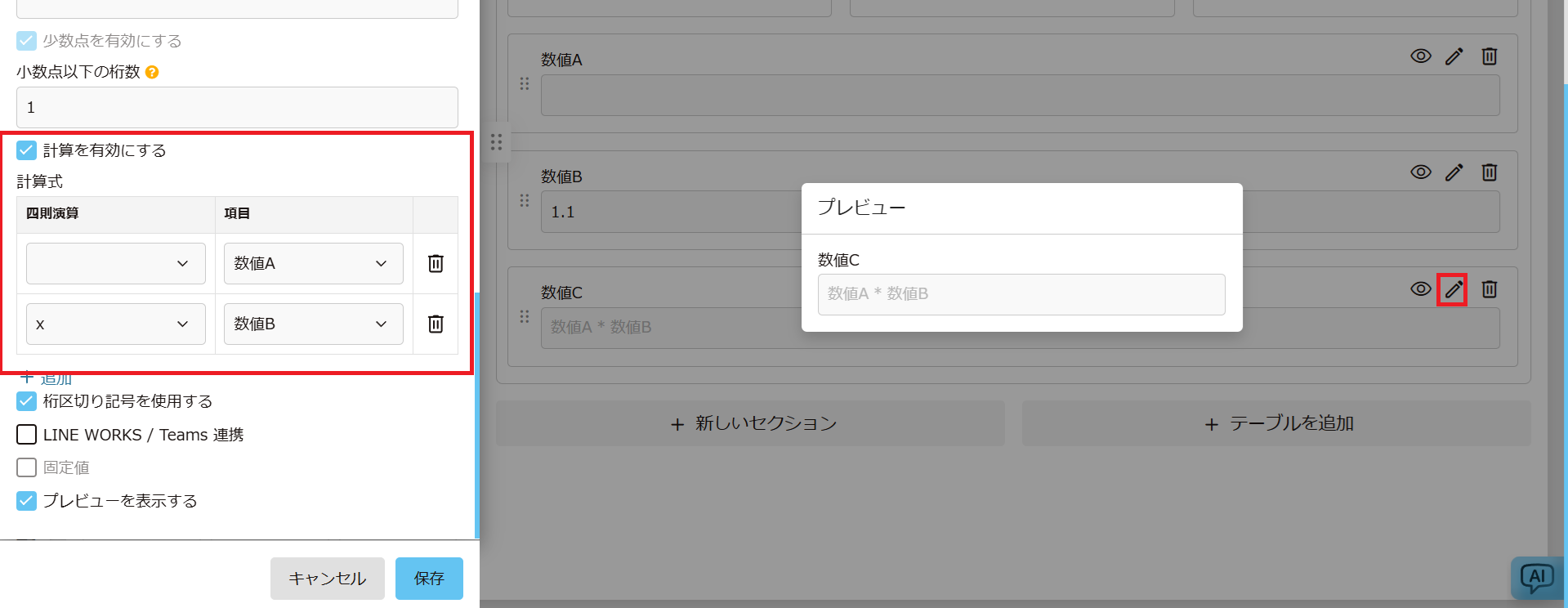
Task: Open the x operator dropdown
Action: 115,324
